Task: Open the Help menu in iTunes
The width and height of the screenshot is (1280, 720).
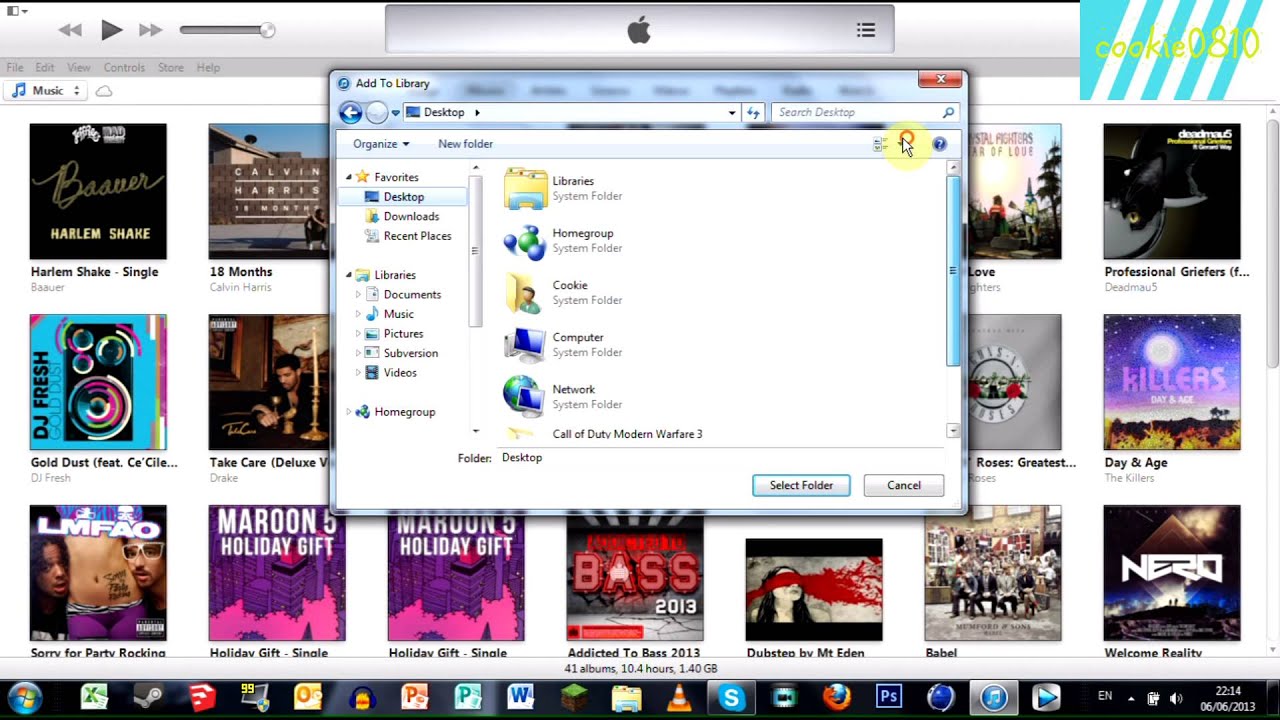Action: [208, 67]
